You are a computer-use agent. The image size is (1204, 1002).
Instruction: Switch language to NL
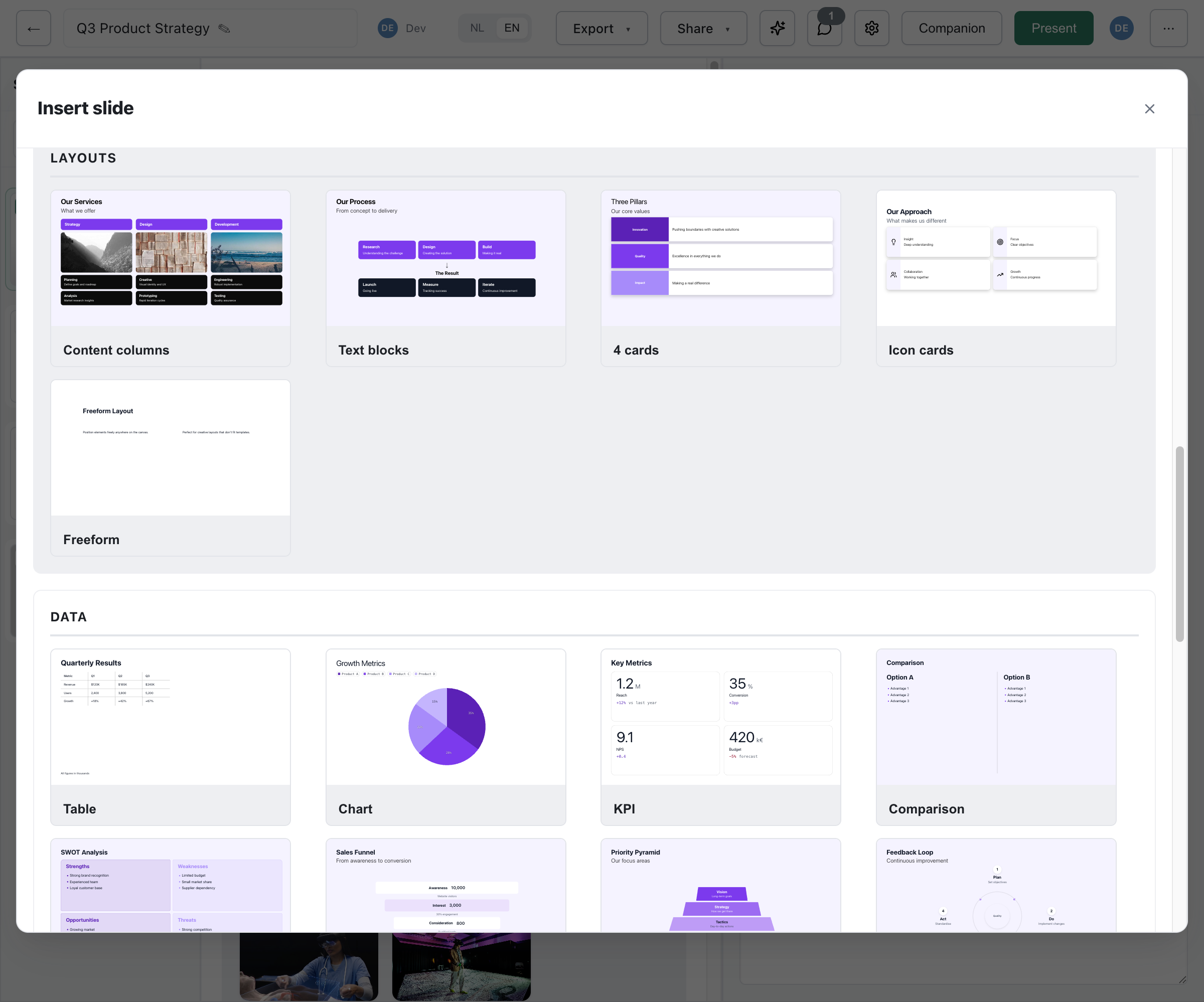coord(477,28)
